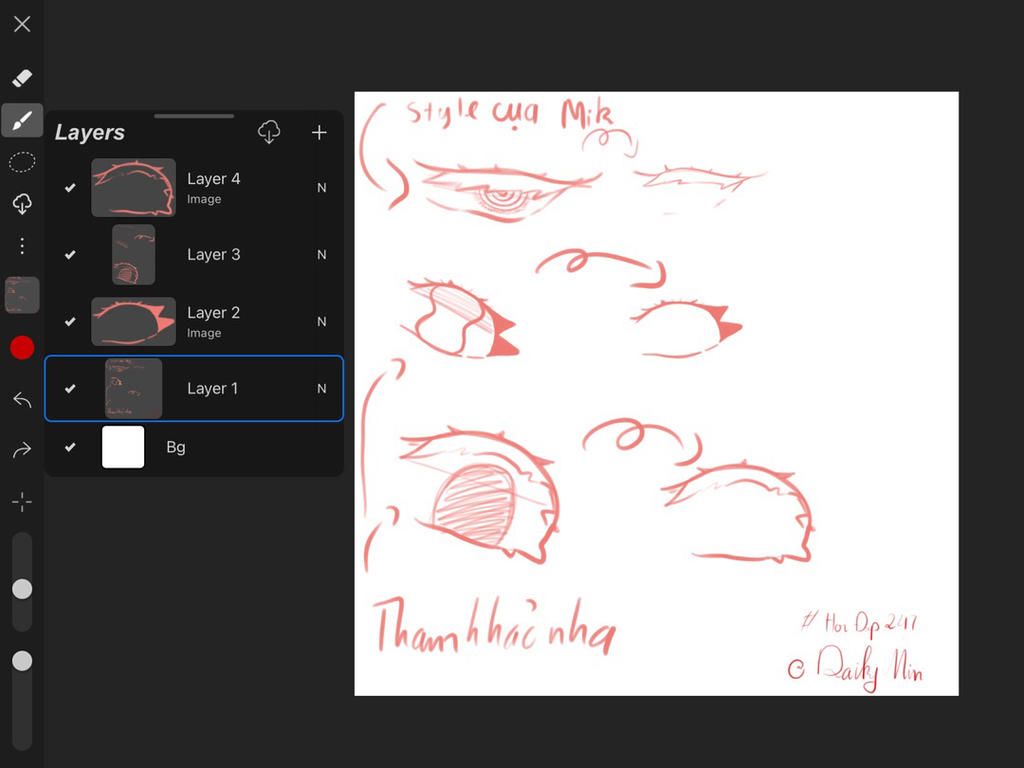Viewport: 1024px width, 768px height.
Task: Click the 'Layer 2' name text
Action: pyautogui.click(x=214, y=313)
